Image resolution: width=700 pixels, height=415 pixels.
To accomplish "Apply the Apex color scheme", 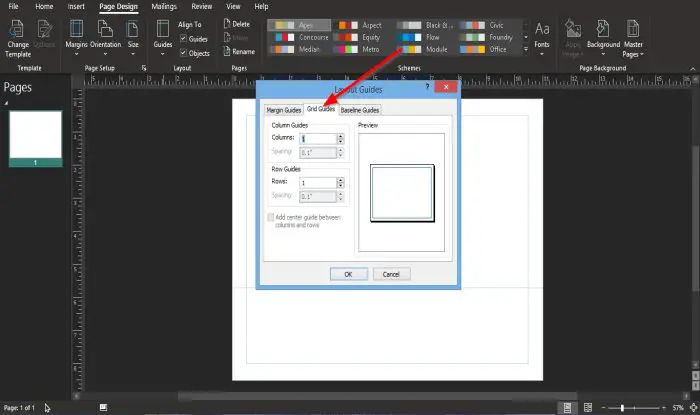I will click(x=300, y=25).
